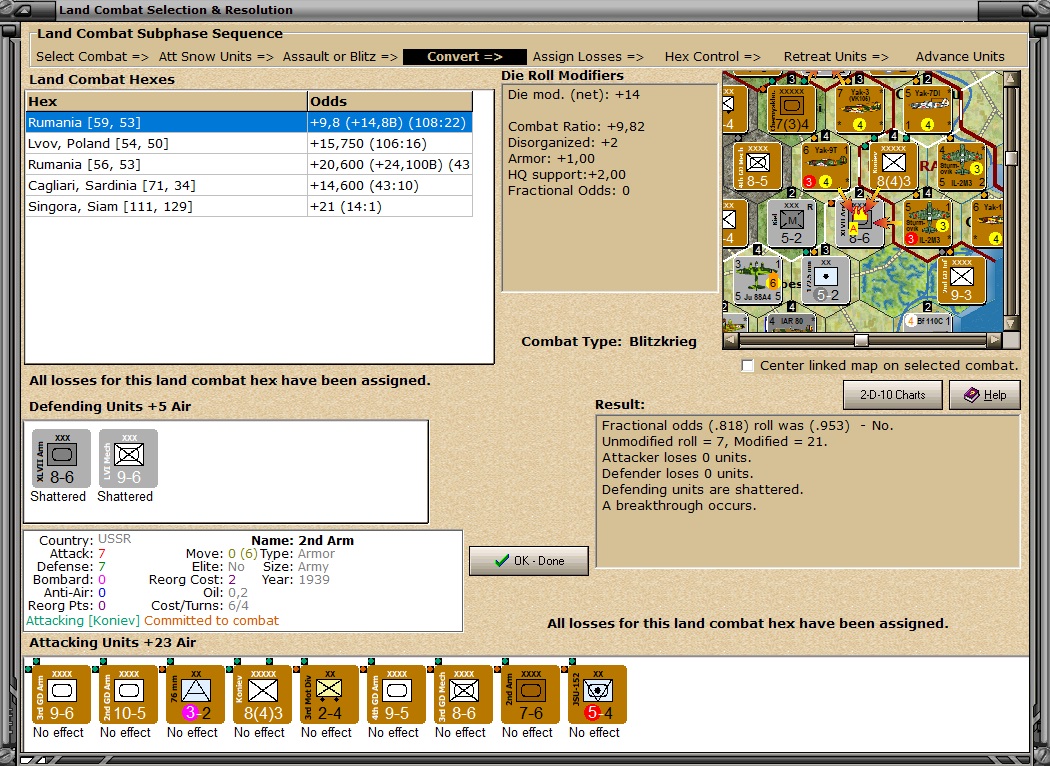Click the Yak-3 fighter counter on map
This screenshot has width=1050, height=766.
coord(859,109)
